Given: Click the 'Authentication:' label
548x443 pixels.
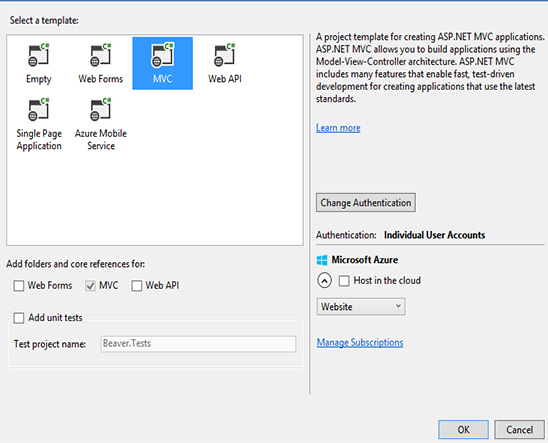Looking at the screenshot, I should (x=346, y=235).
